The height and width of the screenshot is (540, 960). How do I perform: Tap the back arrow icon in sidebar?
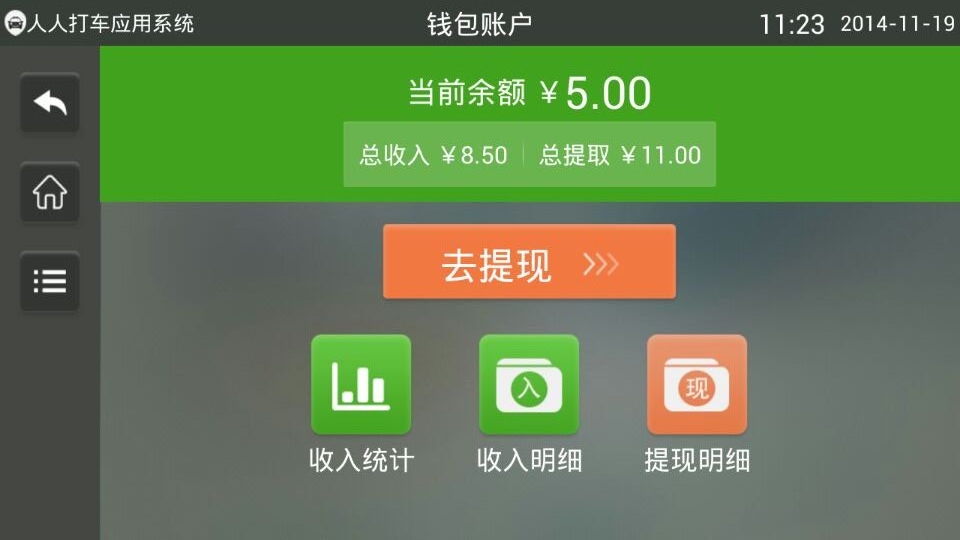[x=50, y=103]
